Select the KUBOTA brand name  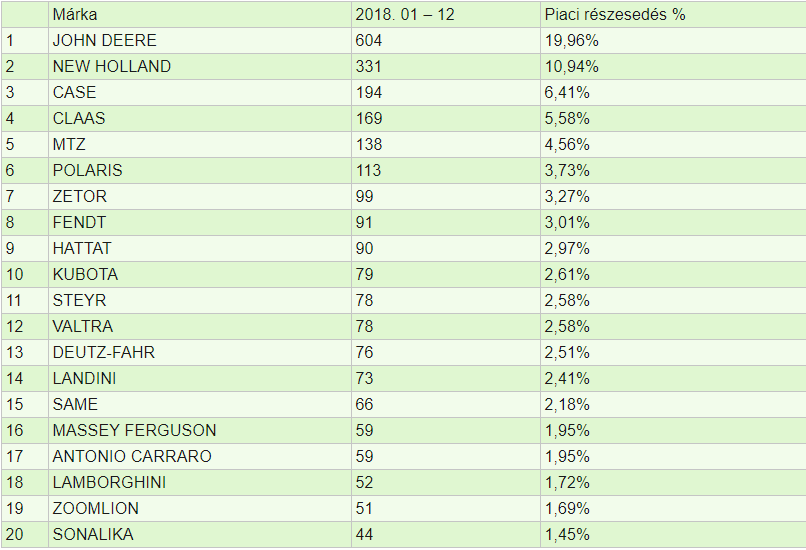(85, 275)
